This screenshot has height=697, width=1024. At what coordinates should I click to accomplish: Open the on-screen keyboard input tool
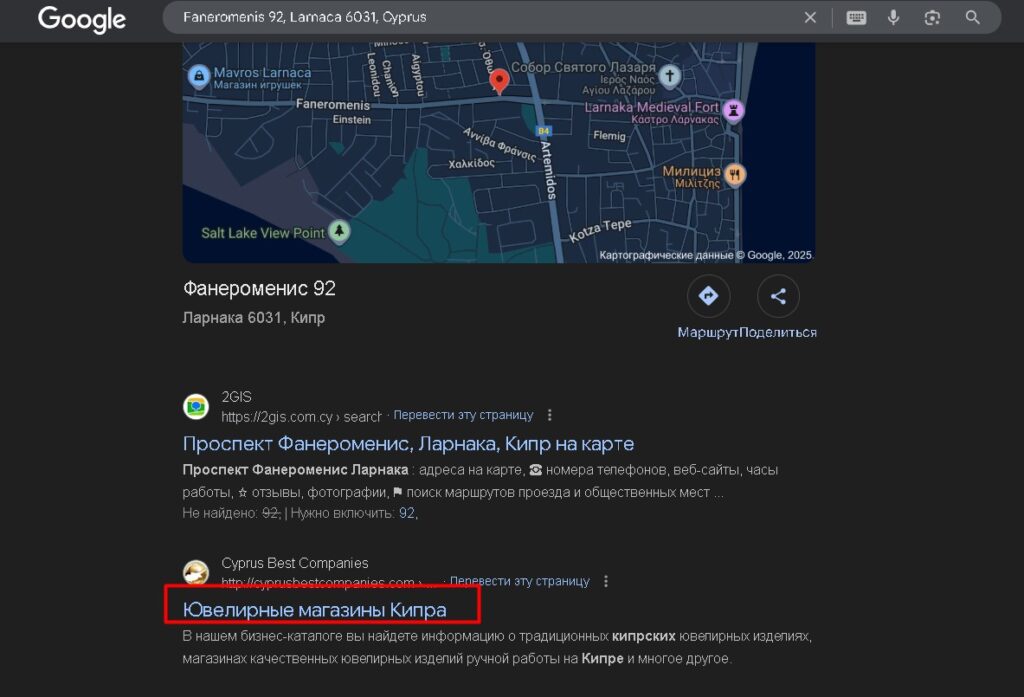click(856, 18)
